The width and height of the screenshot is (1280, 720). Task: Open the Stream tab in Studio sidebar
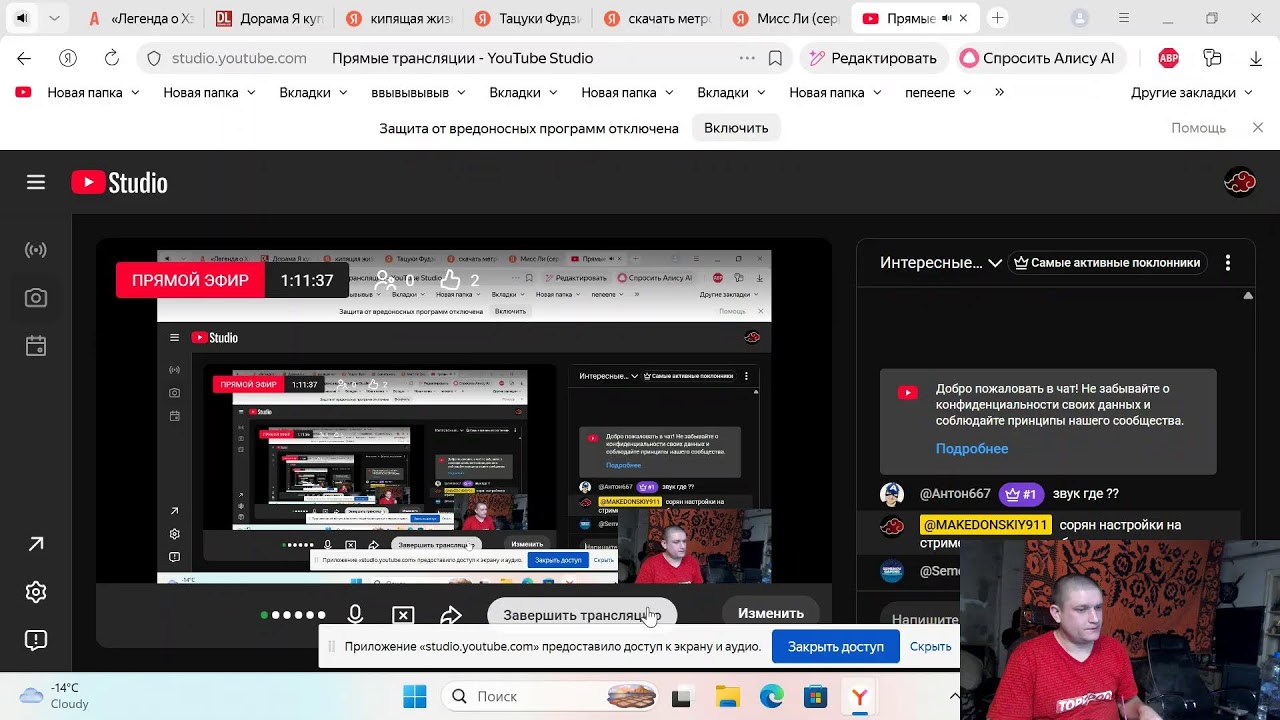(36, 250)
